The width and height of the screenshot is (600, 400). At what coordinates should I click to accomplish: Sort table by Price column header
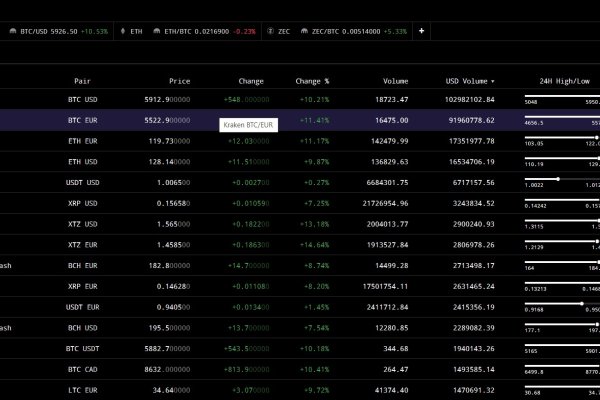click(179, 80)
